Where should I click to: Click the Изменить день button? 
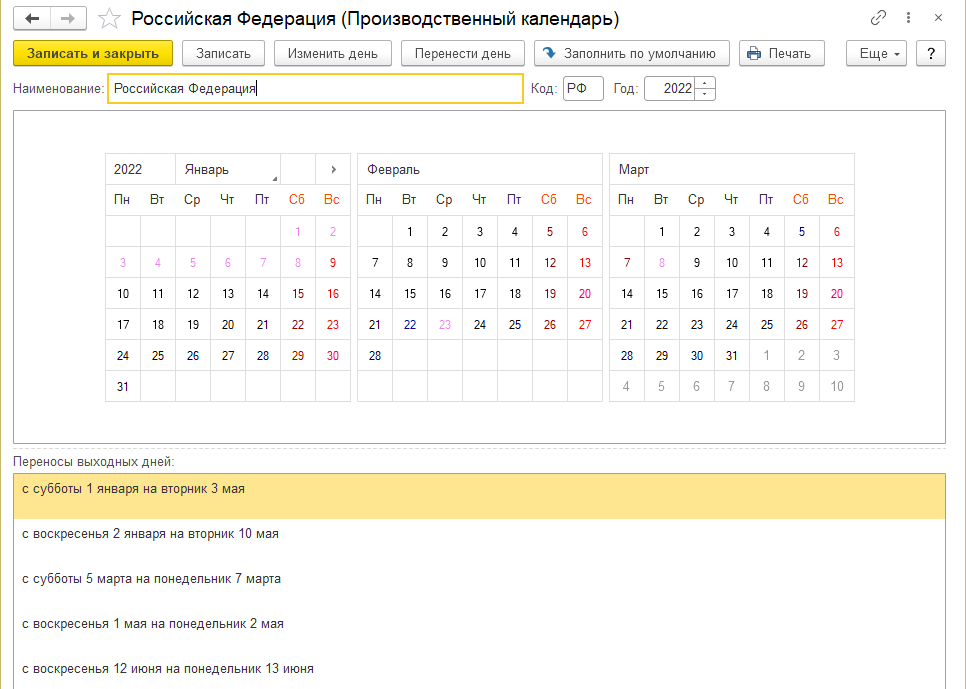[332, 53]
